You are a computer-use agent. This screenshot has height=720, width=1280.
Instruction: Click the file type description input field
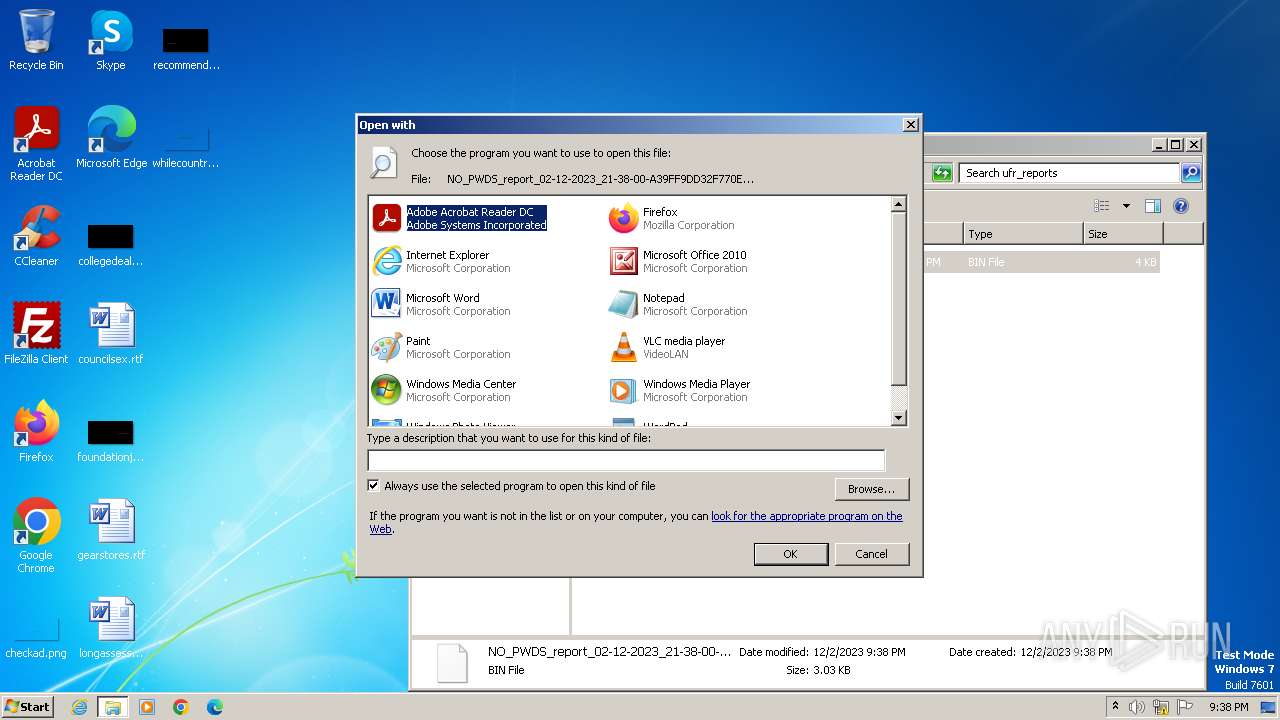pyautogui.click(x=626, y=460)
